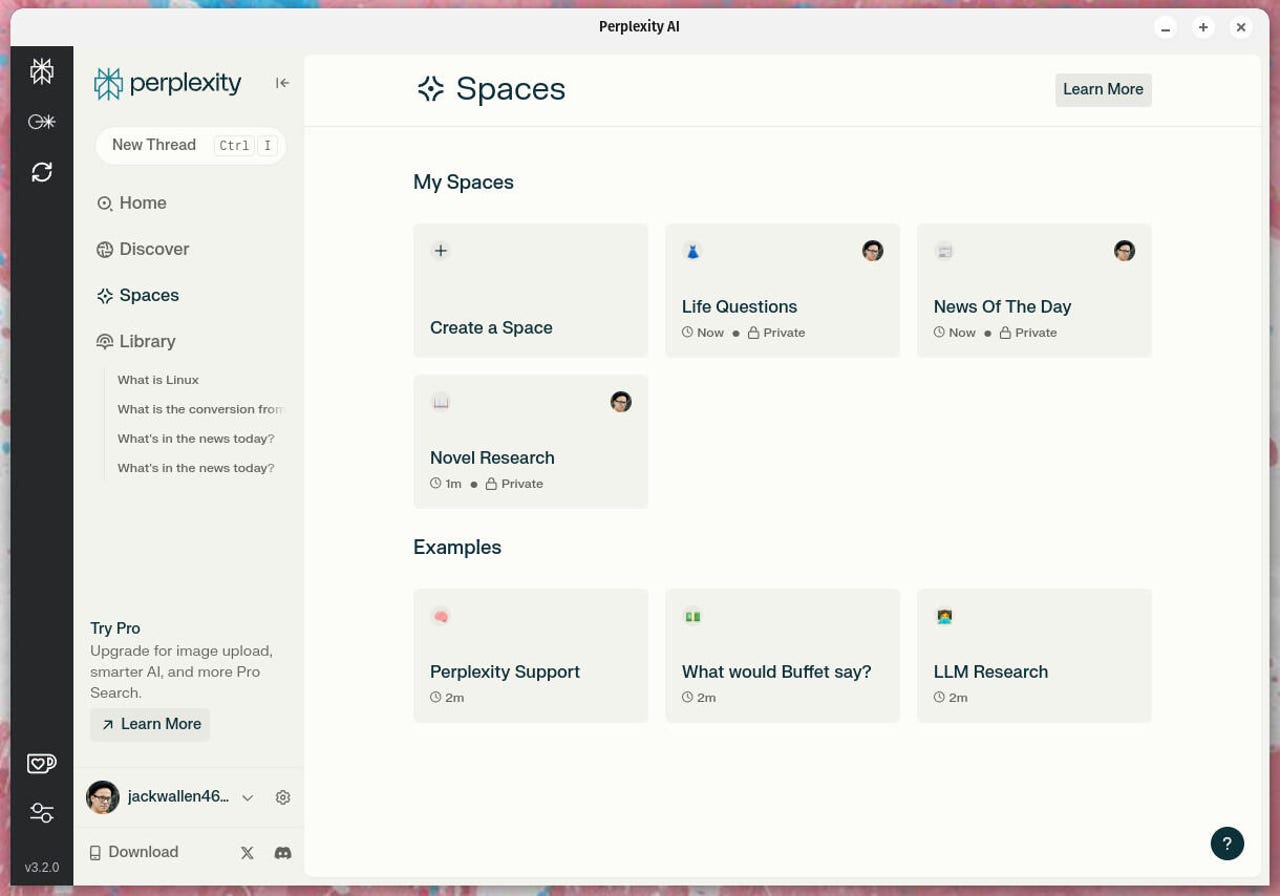Click the Learn More button in Spaces header

(1103, 89)
